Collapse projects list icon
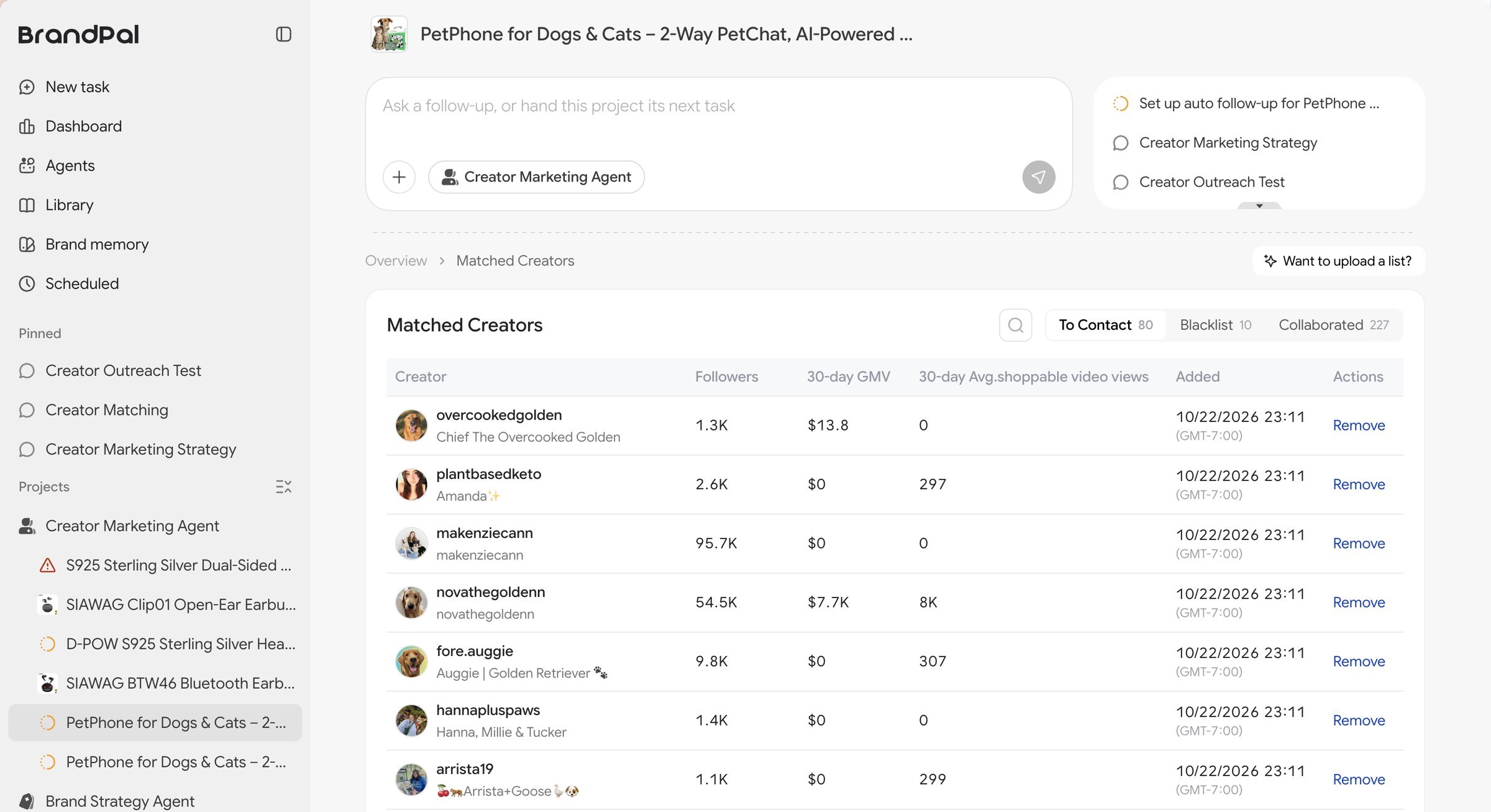The image size is (1491, 812). click(283, 486)
